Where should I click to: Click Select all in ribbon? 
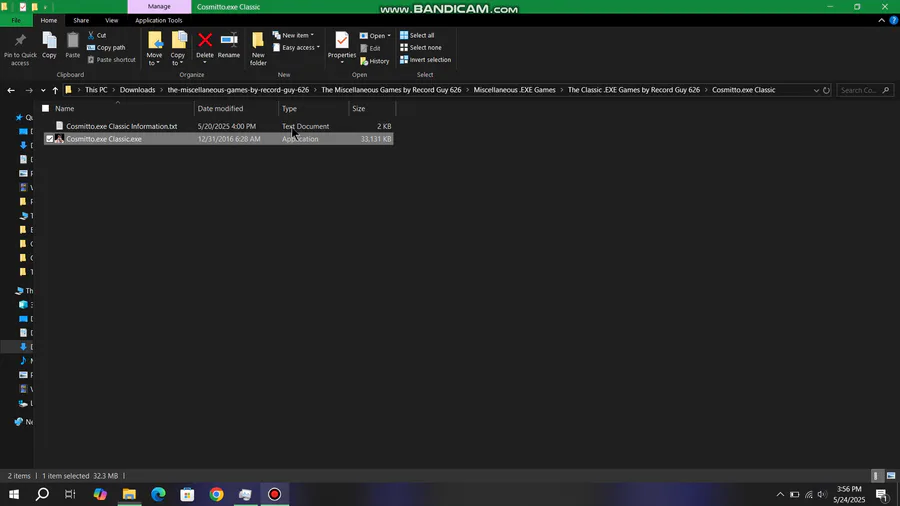pyautogui.click(x=417, y=36)
